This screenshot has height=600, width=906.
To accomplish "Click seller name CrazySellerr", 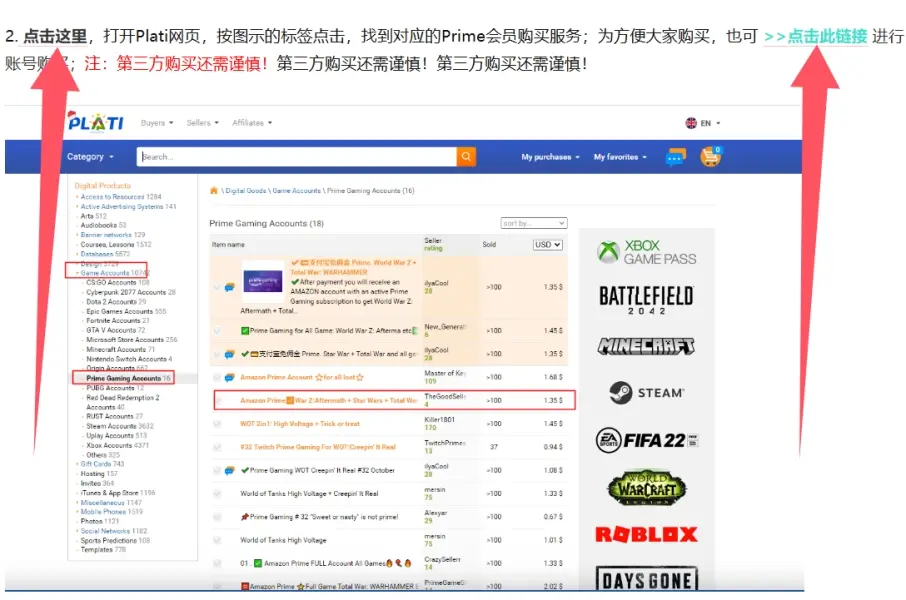I will coord(442,559).
